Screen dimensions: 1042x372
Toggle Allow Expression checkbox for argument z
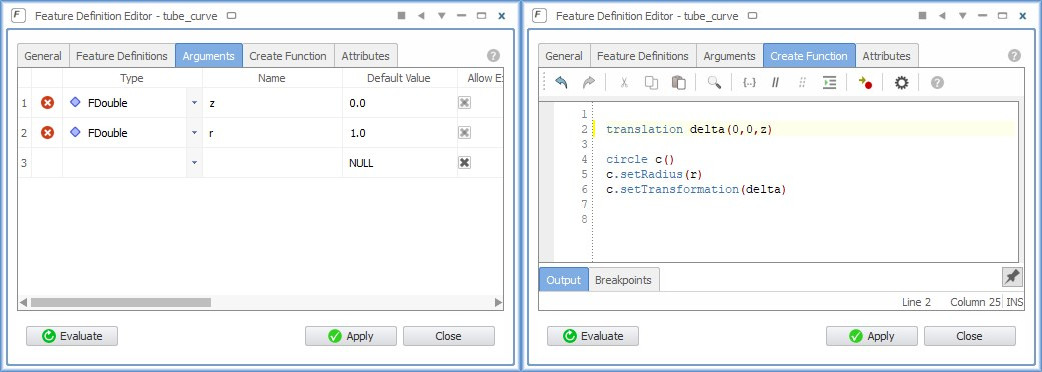click(x=465, y=103)
